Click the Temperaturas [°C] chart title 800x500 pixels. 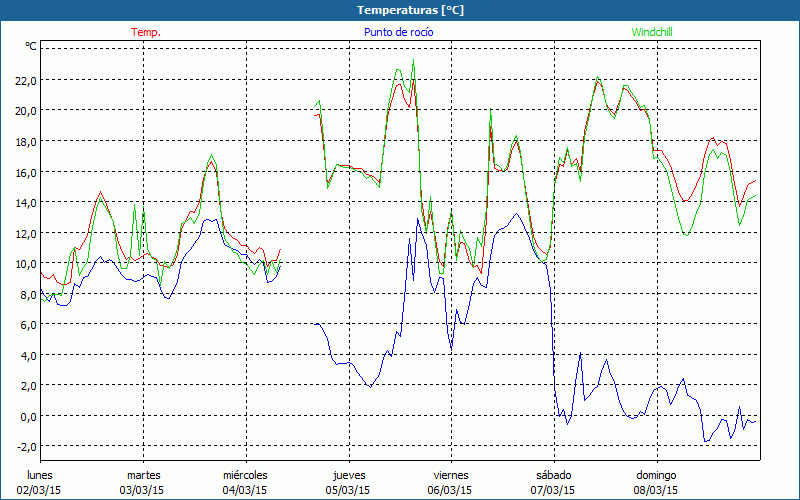[410, 10]
